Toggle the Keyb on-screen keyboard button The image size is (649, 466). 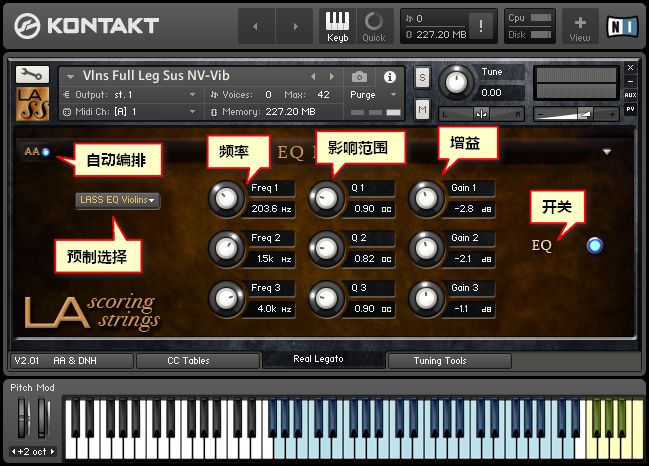[x=337, y=27]
